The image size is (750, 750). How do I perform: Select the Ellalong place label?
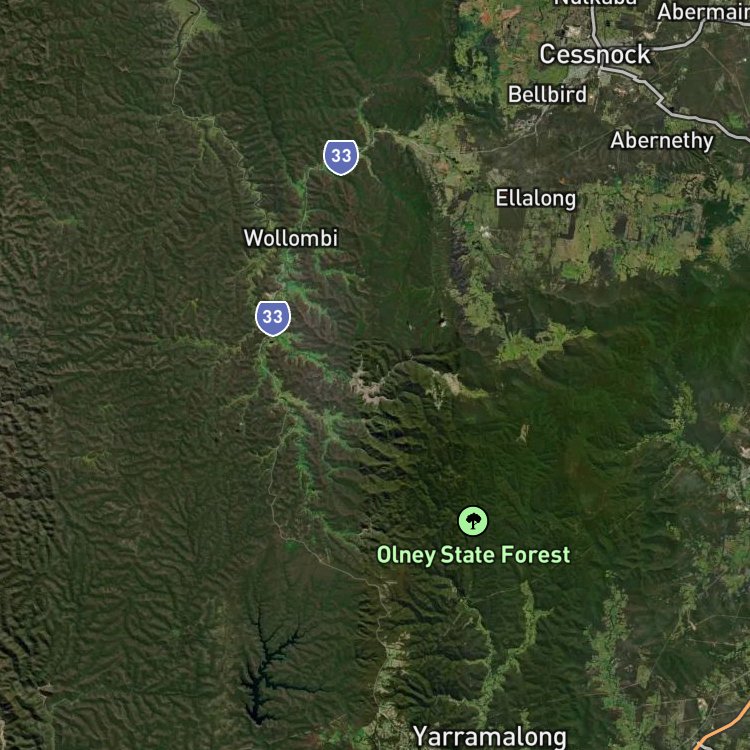coord(536,198)
